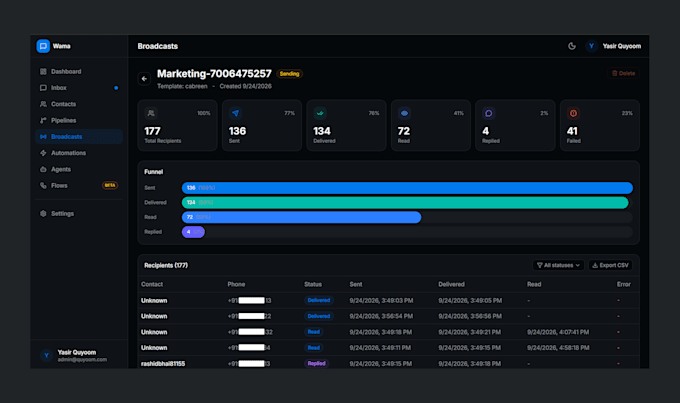The image size is (680, 403).
Task: Click the Read funnel bar
Action: click(301, 217)
